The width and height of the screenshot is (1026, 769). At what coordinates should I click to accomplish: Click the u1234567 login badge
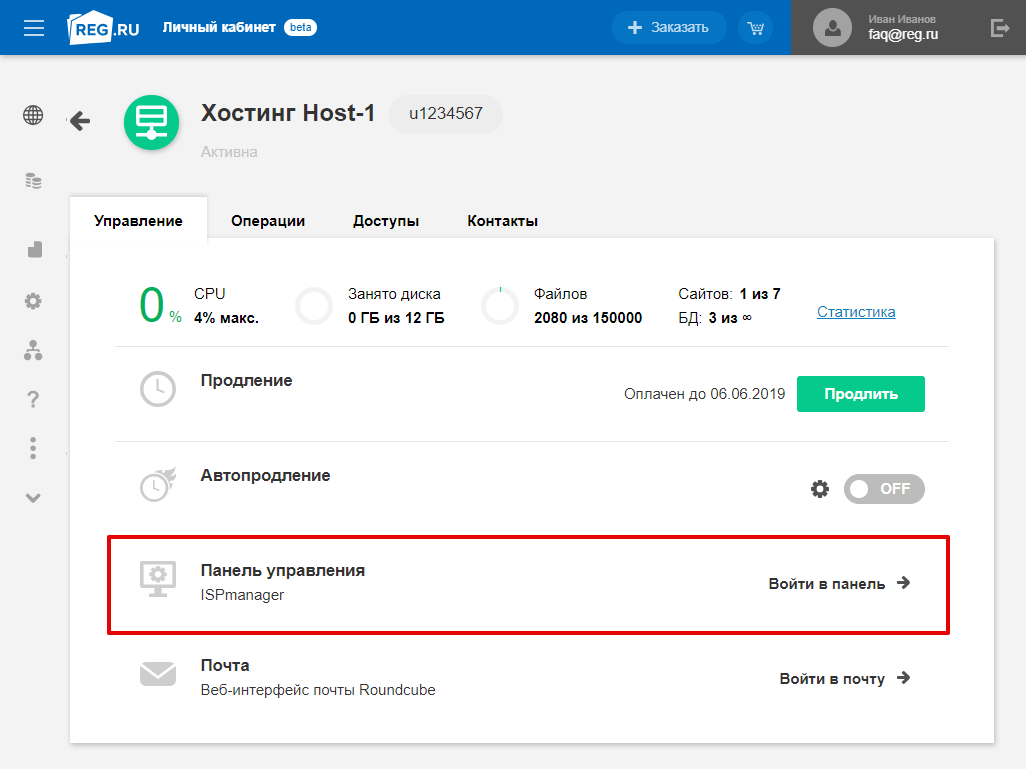446,114
